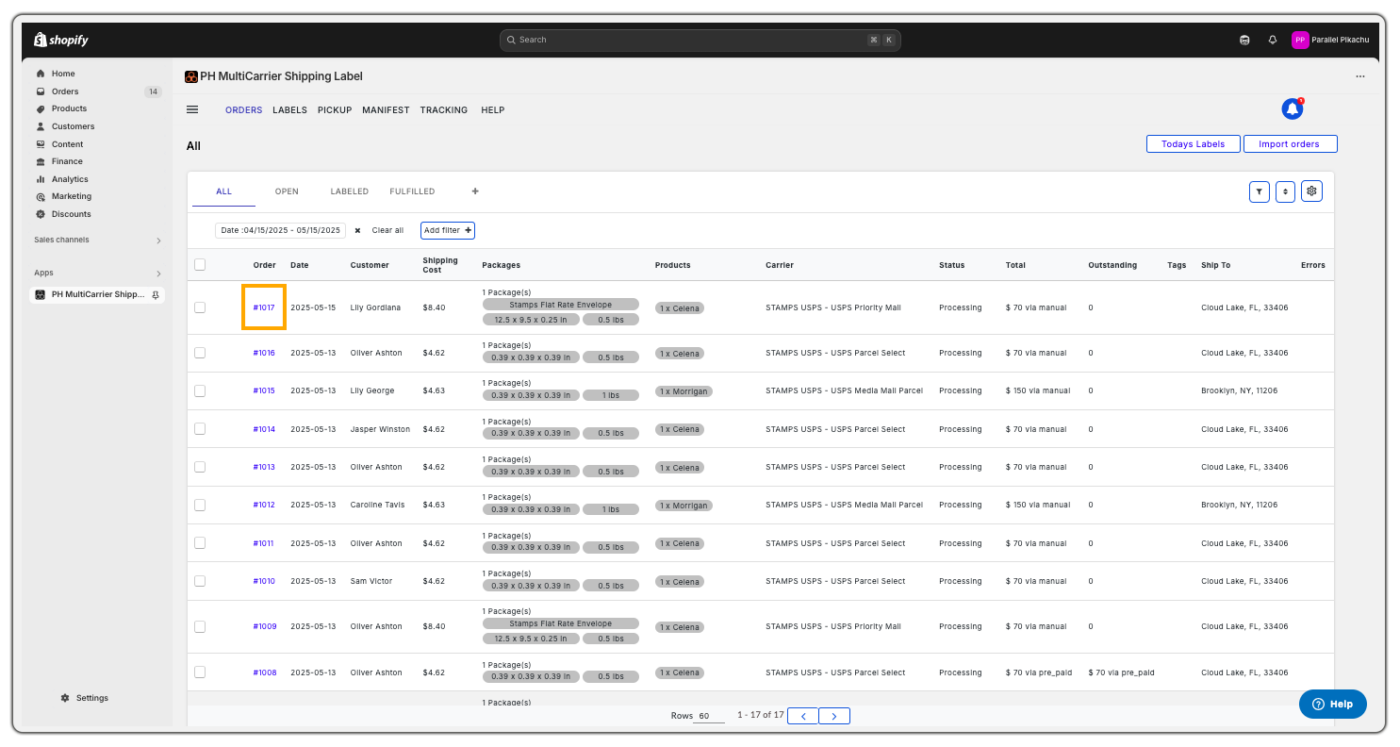The width and height of the screenshot is (1400, 747).
Task: Switch to the OPEN tab
Action: (x=287, y=191)
